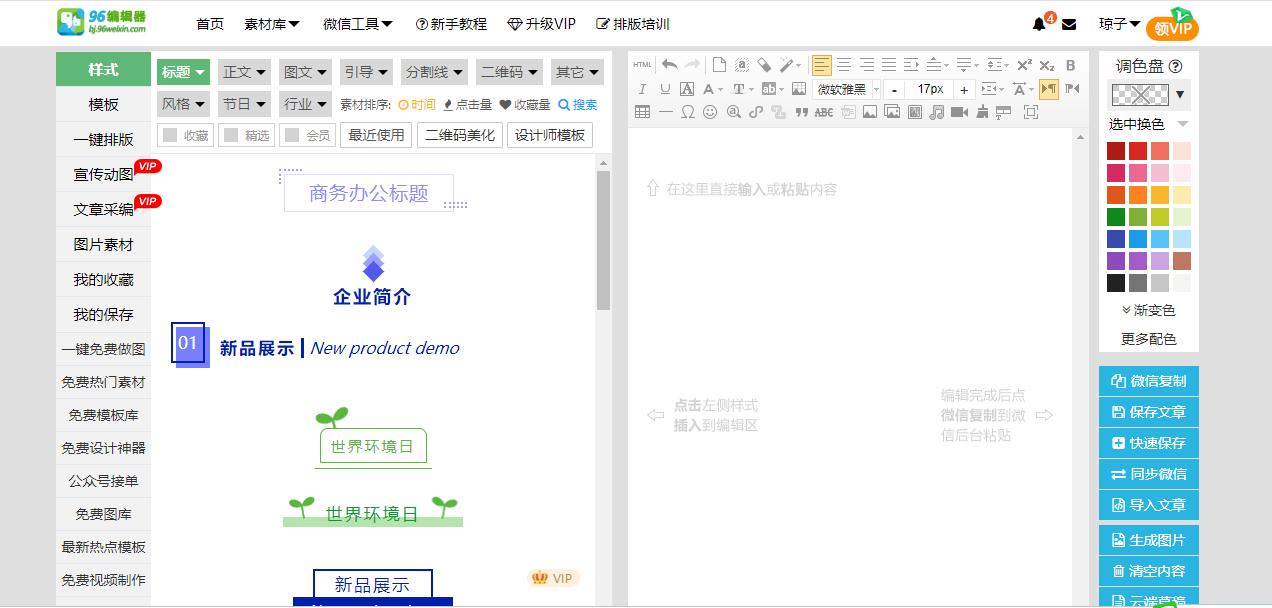The image size is (1272, 608).
Task: Insert a special character with the Omega icon
Action: (x=688, y=112)
